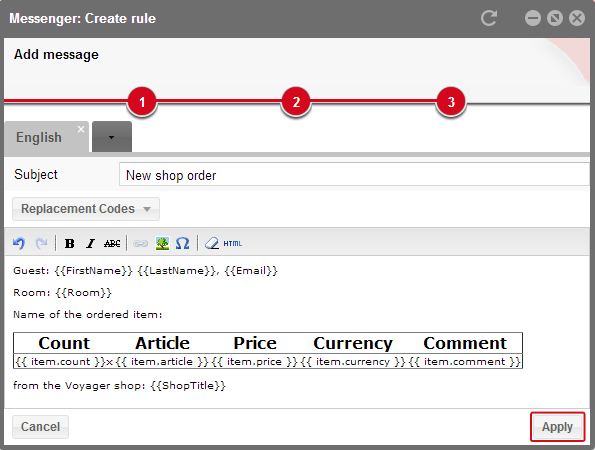
Task: Clear formatting with the eraser icon
Action: pyautogui.click(x=212, y=243)
